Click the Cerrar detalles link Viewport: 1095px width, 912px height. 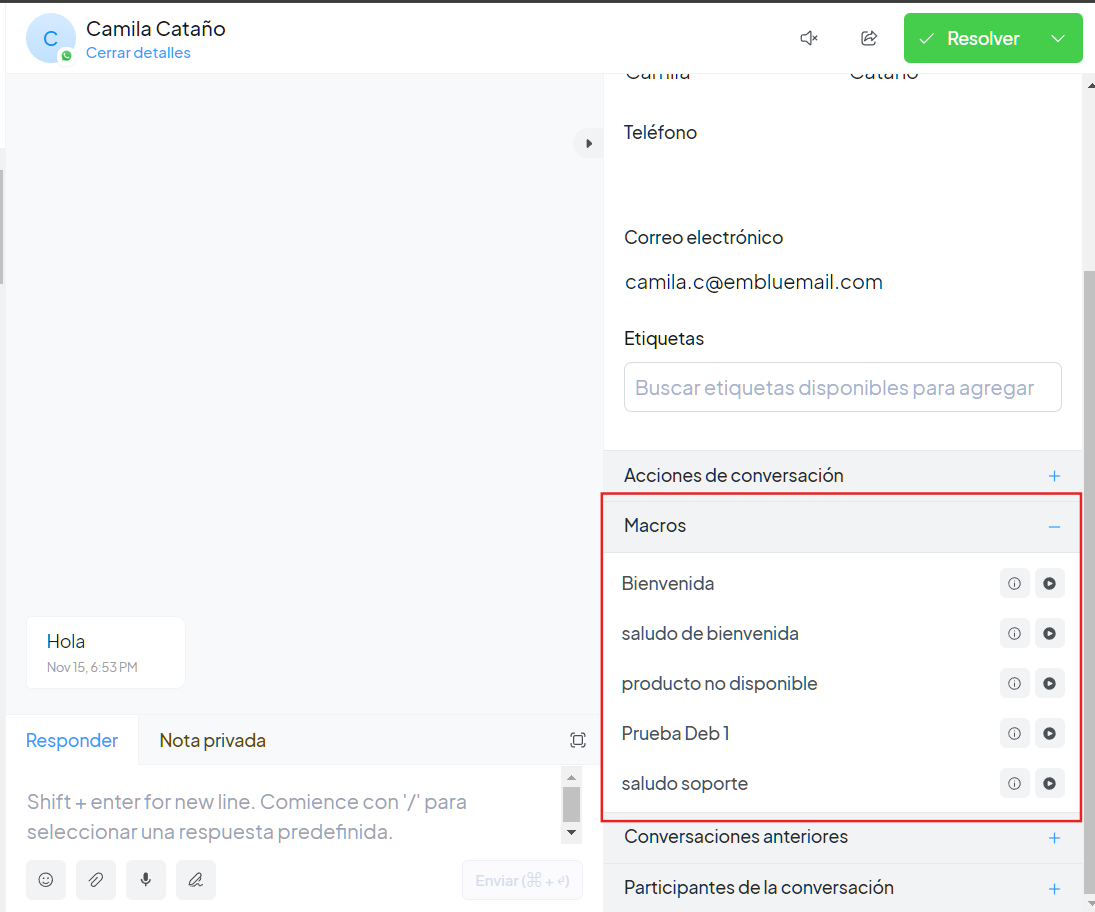(138, 53)
